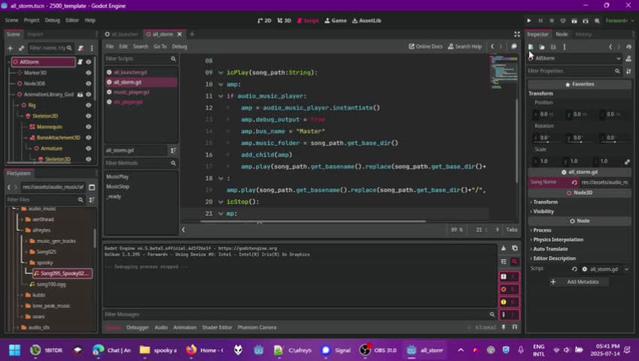The image size is (639, 361).
Task: Switch to the Node tab beside Inspector
Action: pos(561,34)
